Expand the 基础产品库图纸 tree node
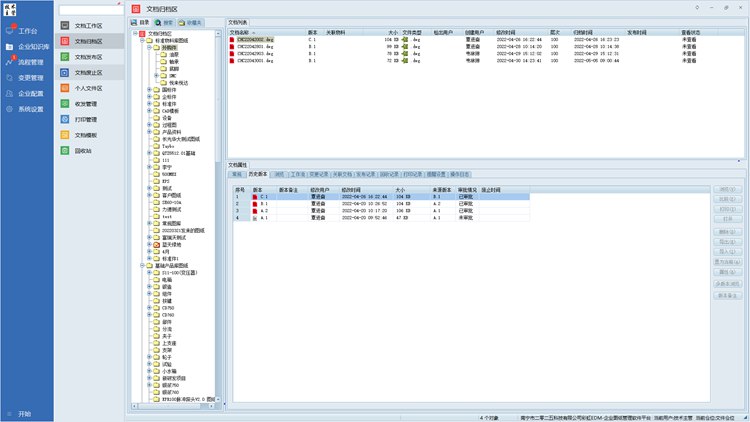Screen dimensions: 750x422 coord(143,265)
